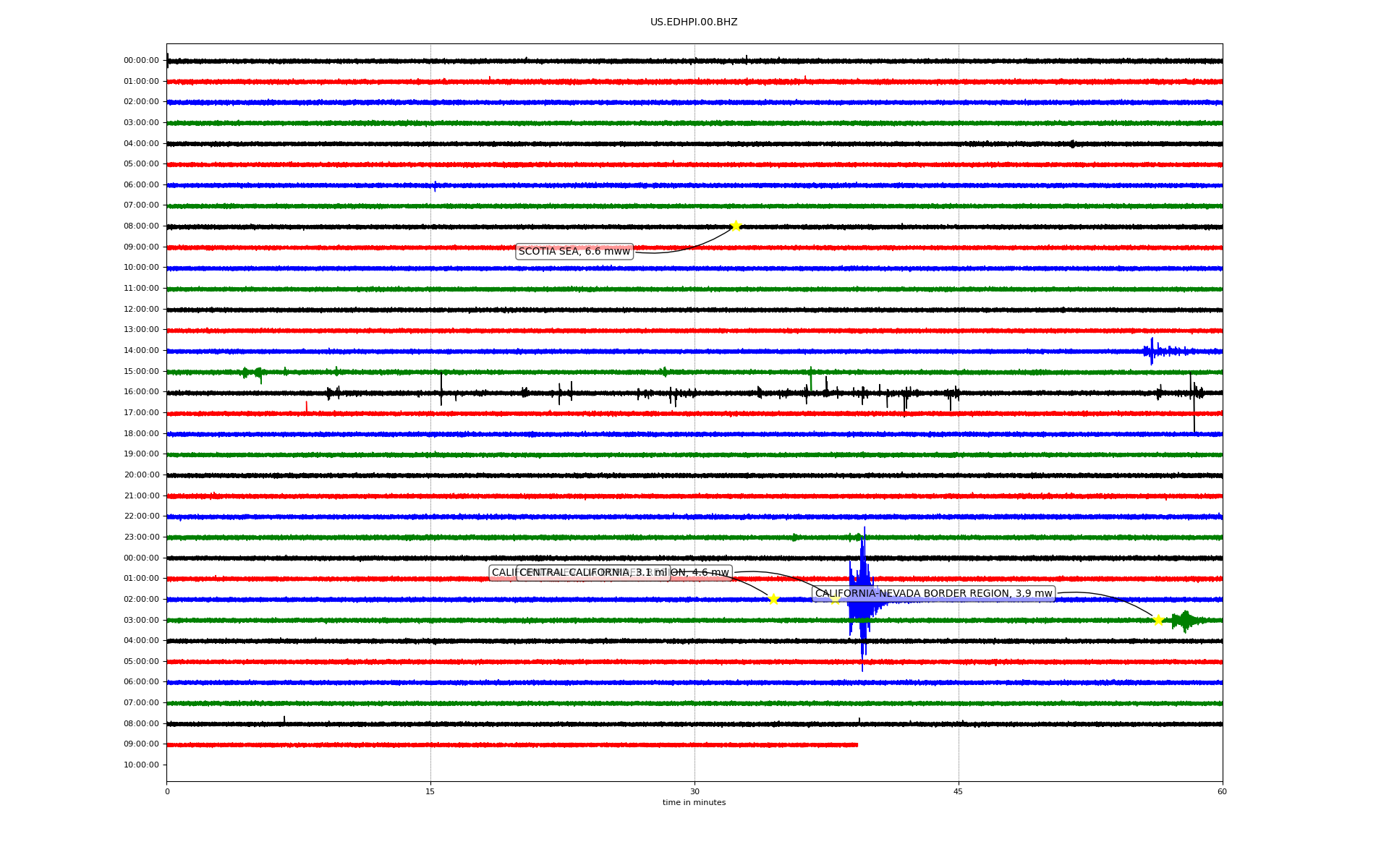Click the yellow star marking the Scotia Sea event
This screenshot has height=868, width=1389.
pyautogui.click(x=736, y=226)
